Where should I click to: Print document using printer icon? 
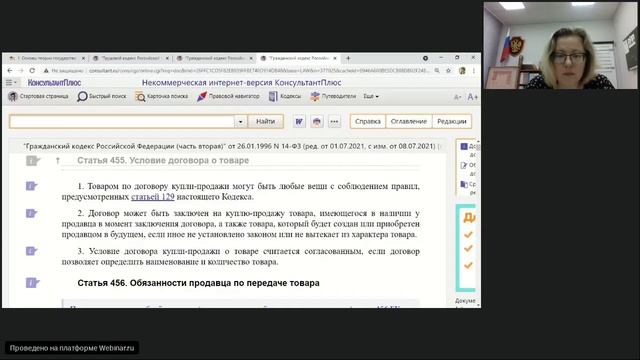[x=317, y=121]
